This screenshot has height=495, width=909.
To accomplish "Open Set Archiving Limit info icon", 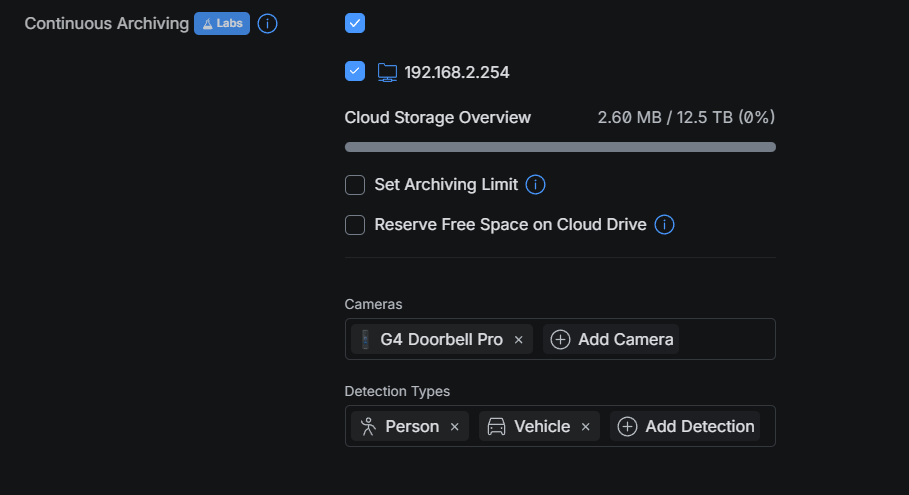I will coord(535,185).
